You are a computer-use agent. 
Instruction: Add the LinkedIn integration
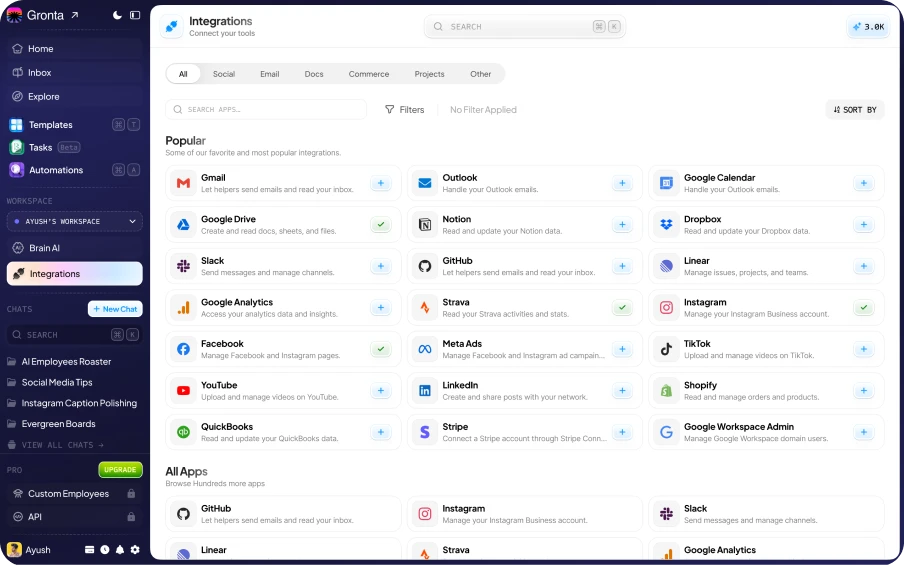(622, 391)
